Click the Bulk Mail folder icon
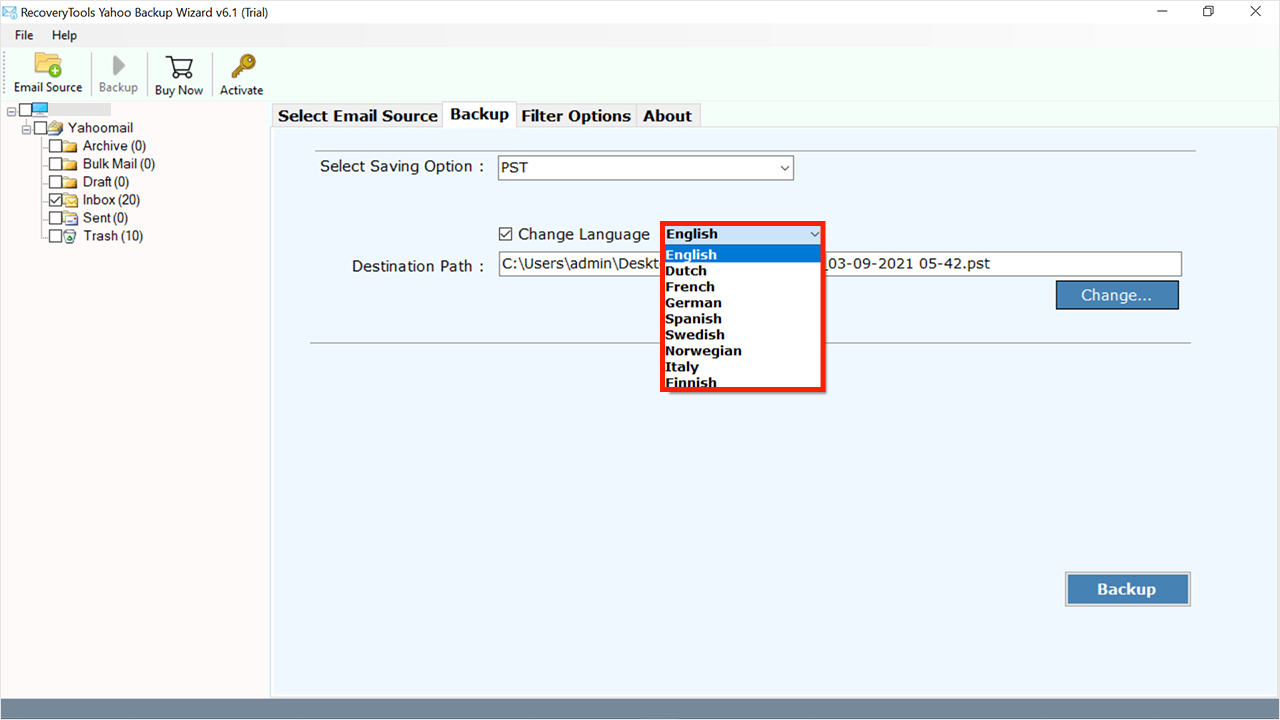The width and height of the screenshot is (1280, 720). 70,164
